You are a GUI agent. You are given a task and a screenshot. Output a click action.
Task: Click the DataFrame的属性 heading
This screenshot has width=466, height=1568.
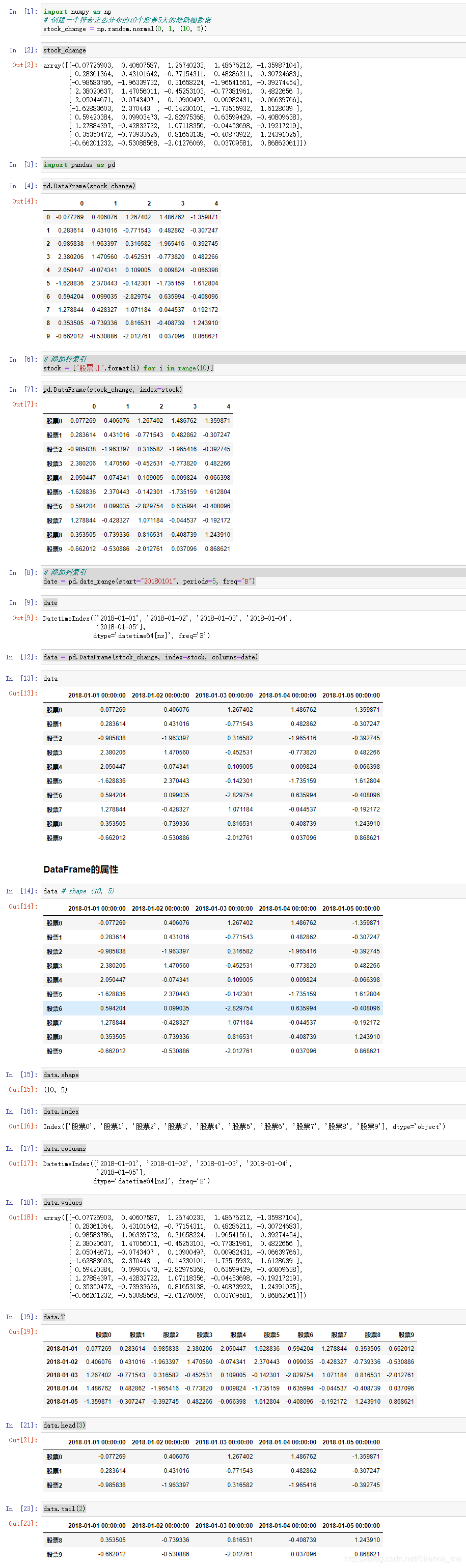coord(81,869)
